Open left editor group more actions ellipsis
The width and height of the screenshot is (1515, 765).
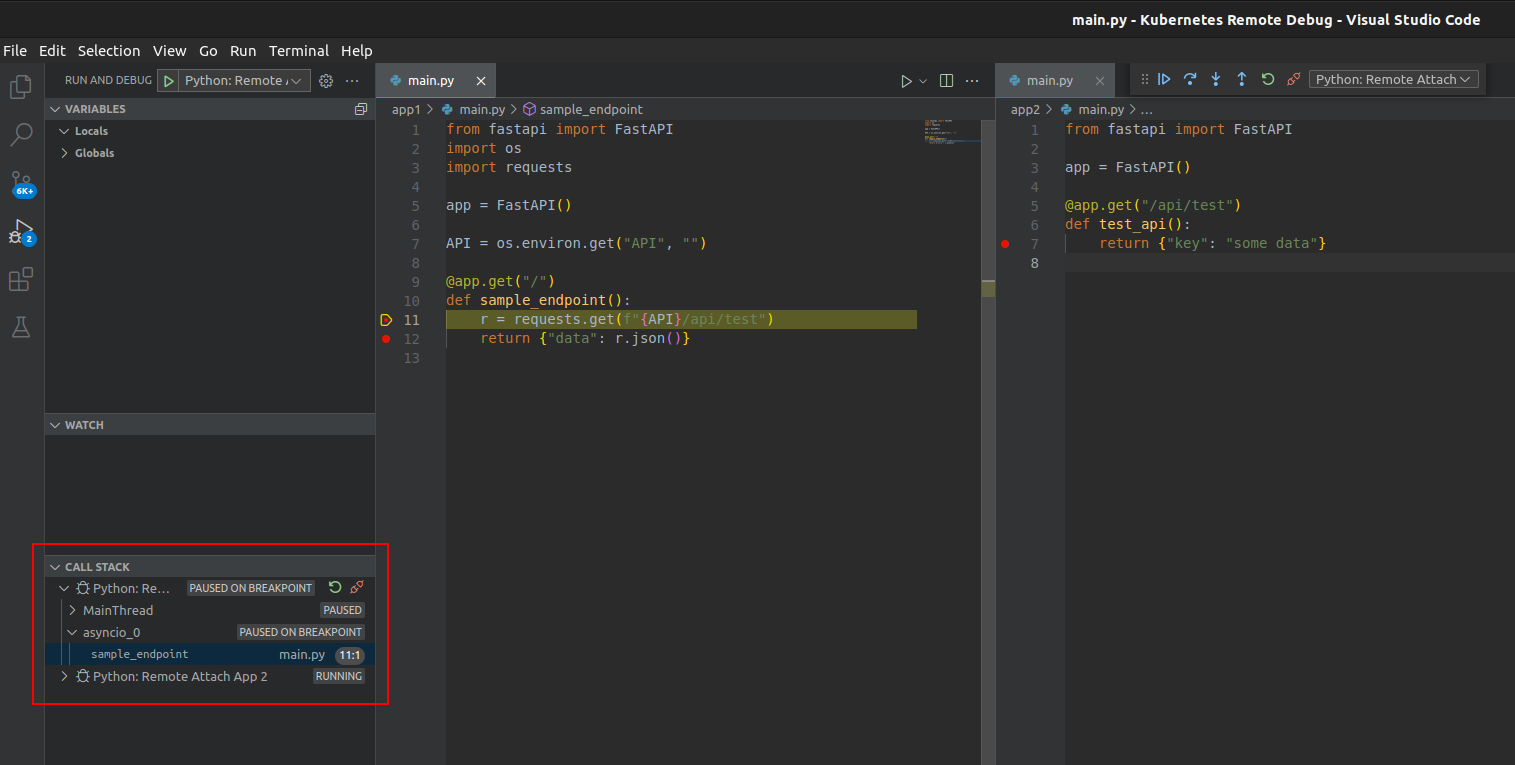click(x=972, y=81)
